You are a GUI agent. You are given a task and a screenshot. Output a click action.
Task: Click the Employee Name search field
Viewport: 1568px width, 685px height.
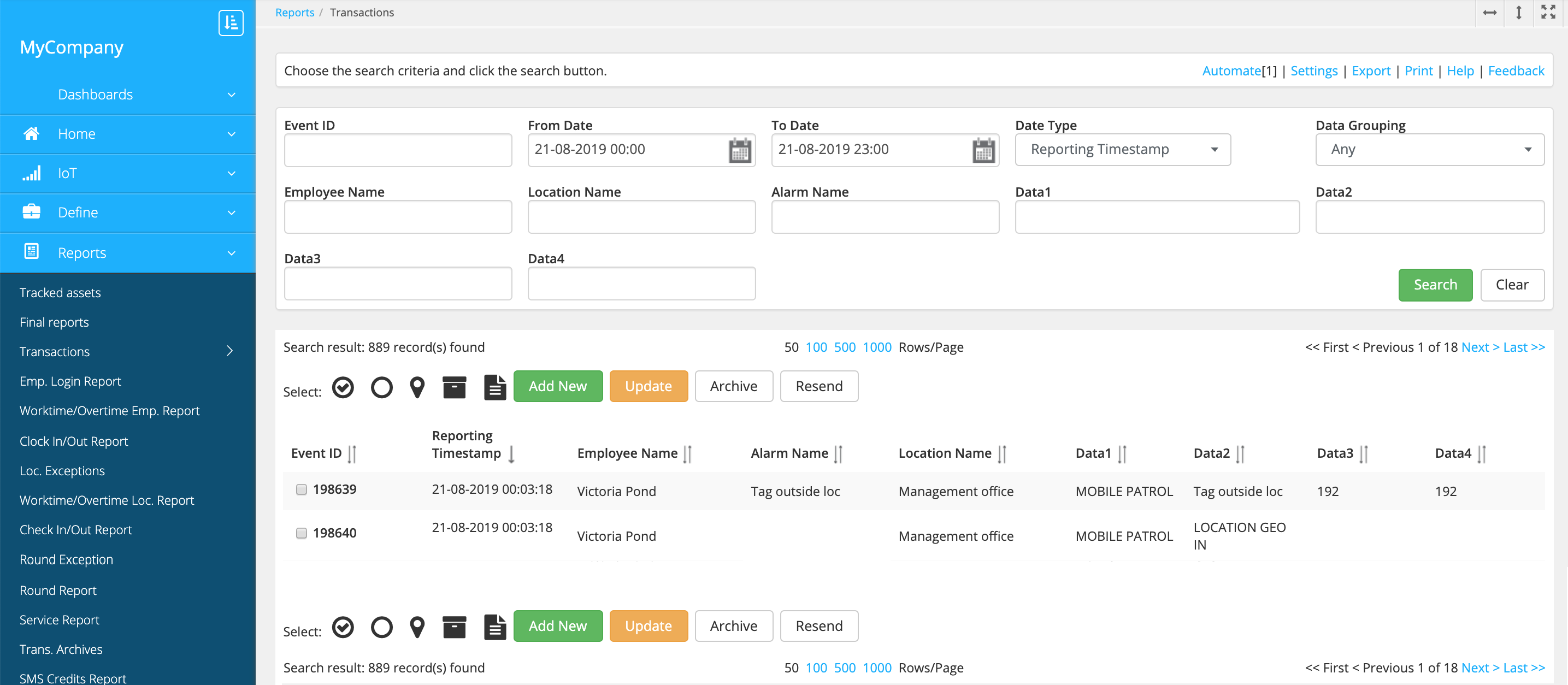point(398,216)
